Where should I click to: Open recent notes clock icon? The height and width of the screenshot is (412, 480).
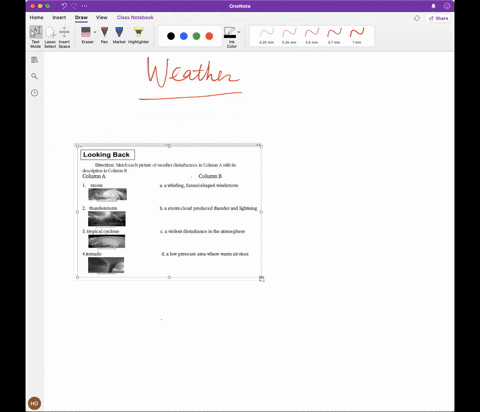(x=34, y=93)
